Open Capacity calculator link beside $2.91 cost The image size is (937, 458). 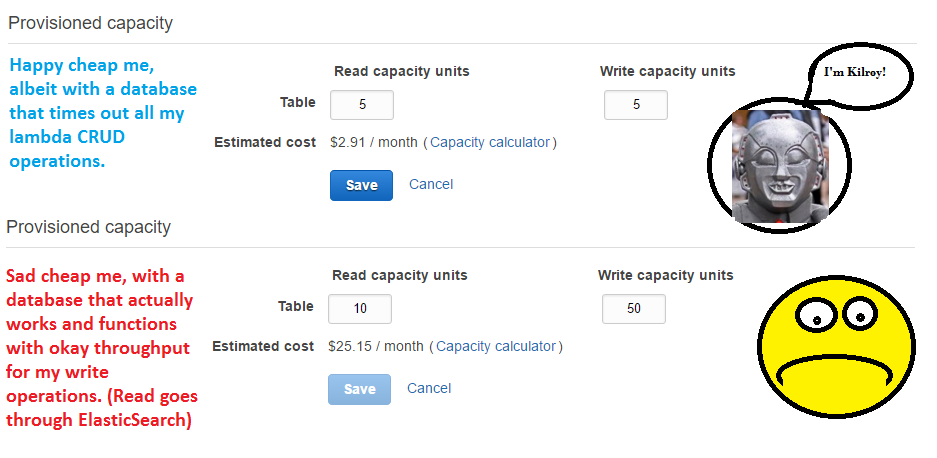490,143
